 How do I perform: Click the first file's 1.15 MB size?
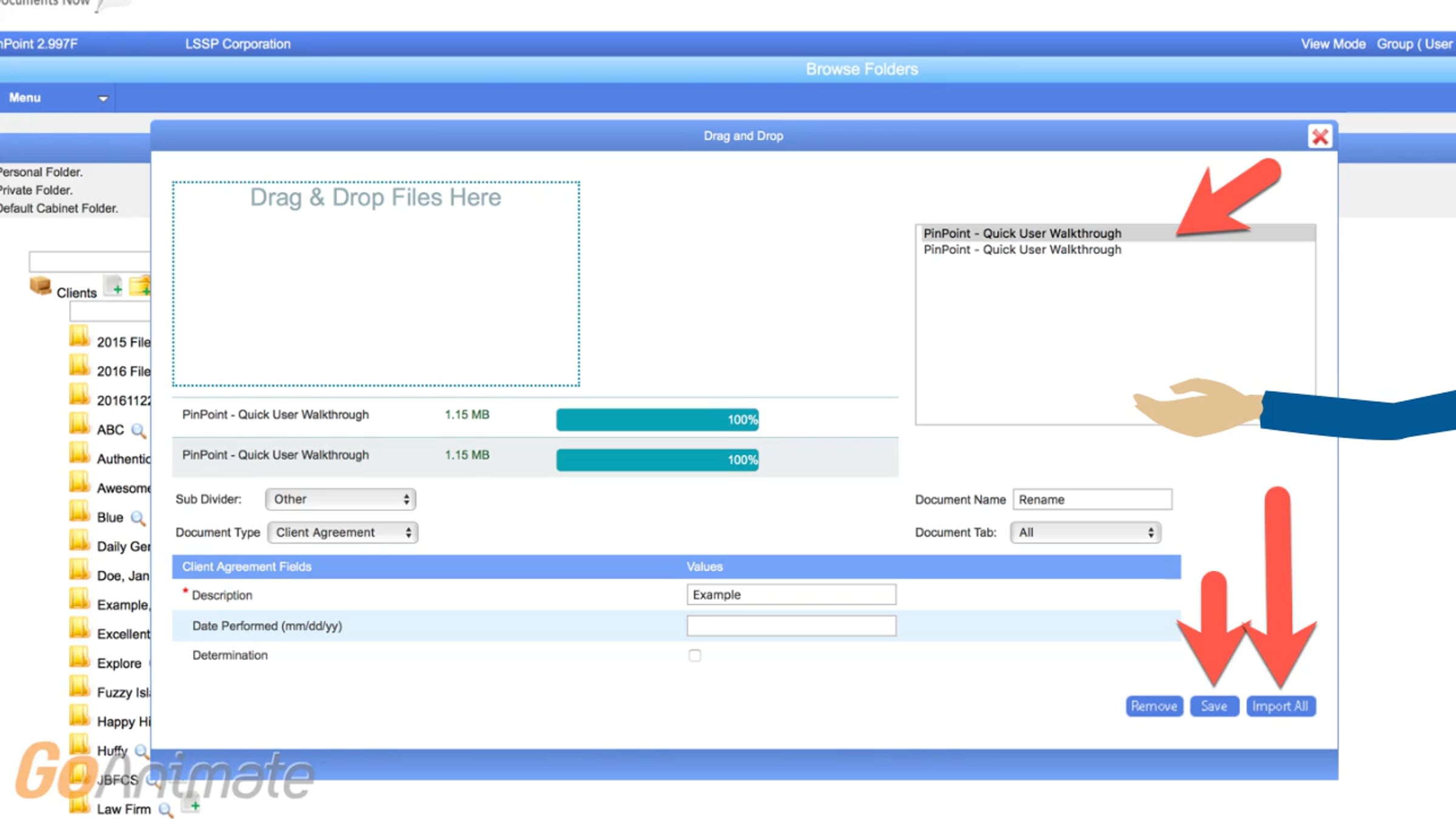(467, 415)
